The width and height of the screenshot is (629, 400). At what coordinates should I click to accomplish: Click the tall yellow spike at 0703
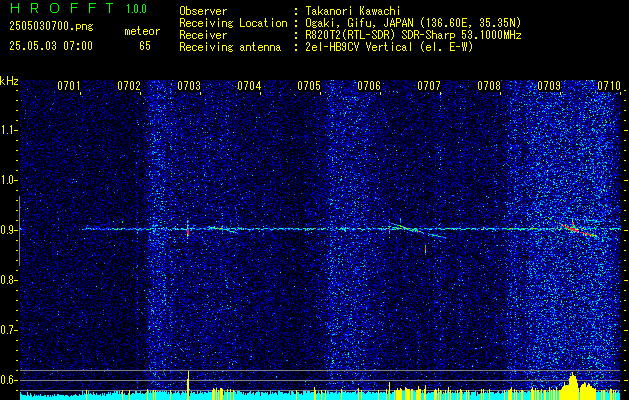click(188, 384)
